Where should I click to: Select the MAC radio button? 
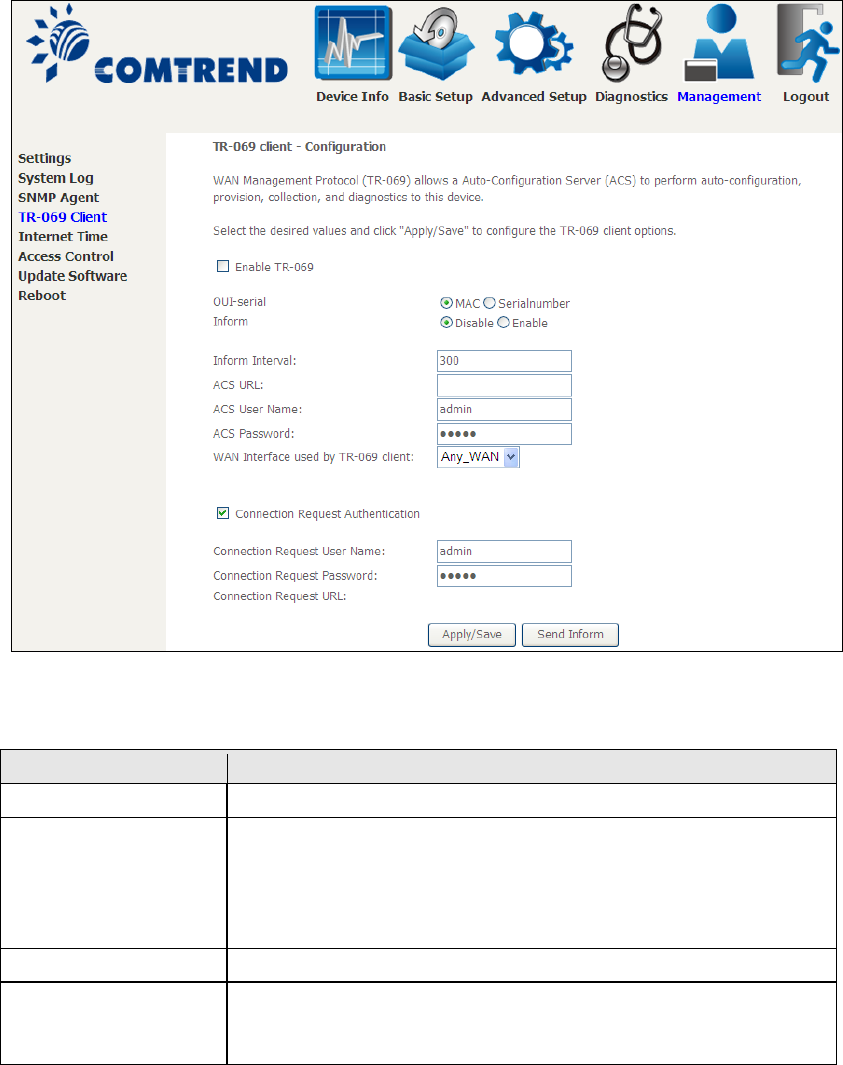coord(446,303)
